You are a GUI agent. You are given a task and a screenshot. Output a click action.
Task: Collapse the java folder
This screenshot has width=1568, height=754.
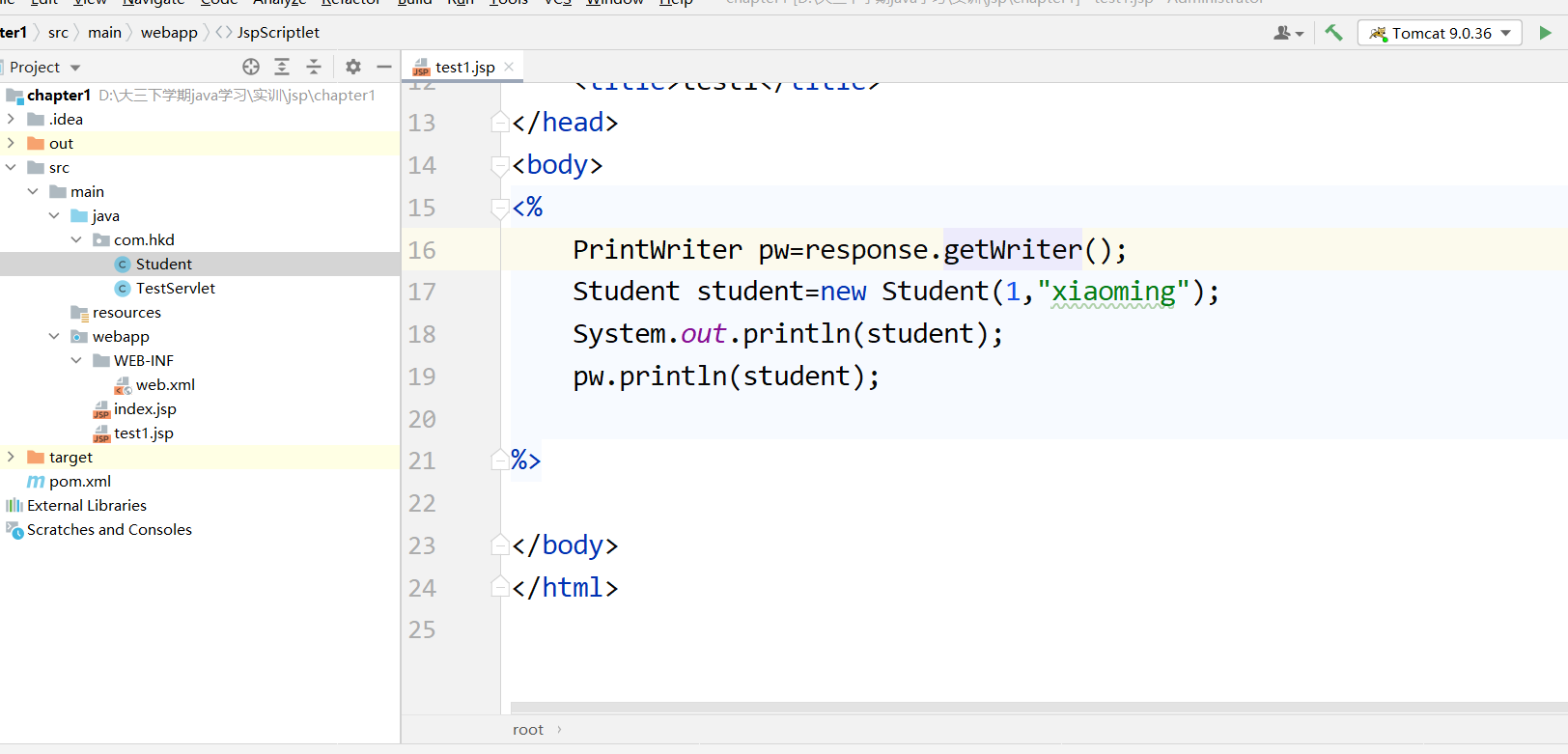pyautogui.click(x=54, y=215)
